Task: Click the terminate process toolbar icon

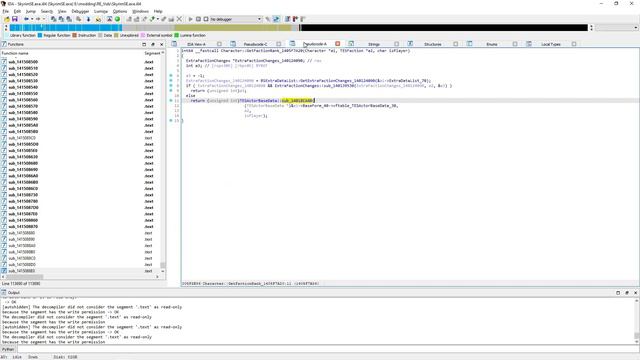Action: pos(206,19)
